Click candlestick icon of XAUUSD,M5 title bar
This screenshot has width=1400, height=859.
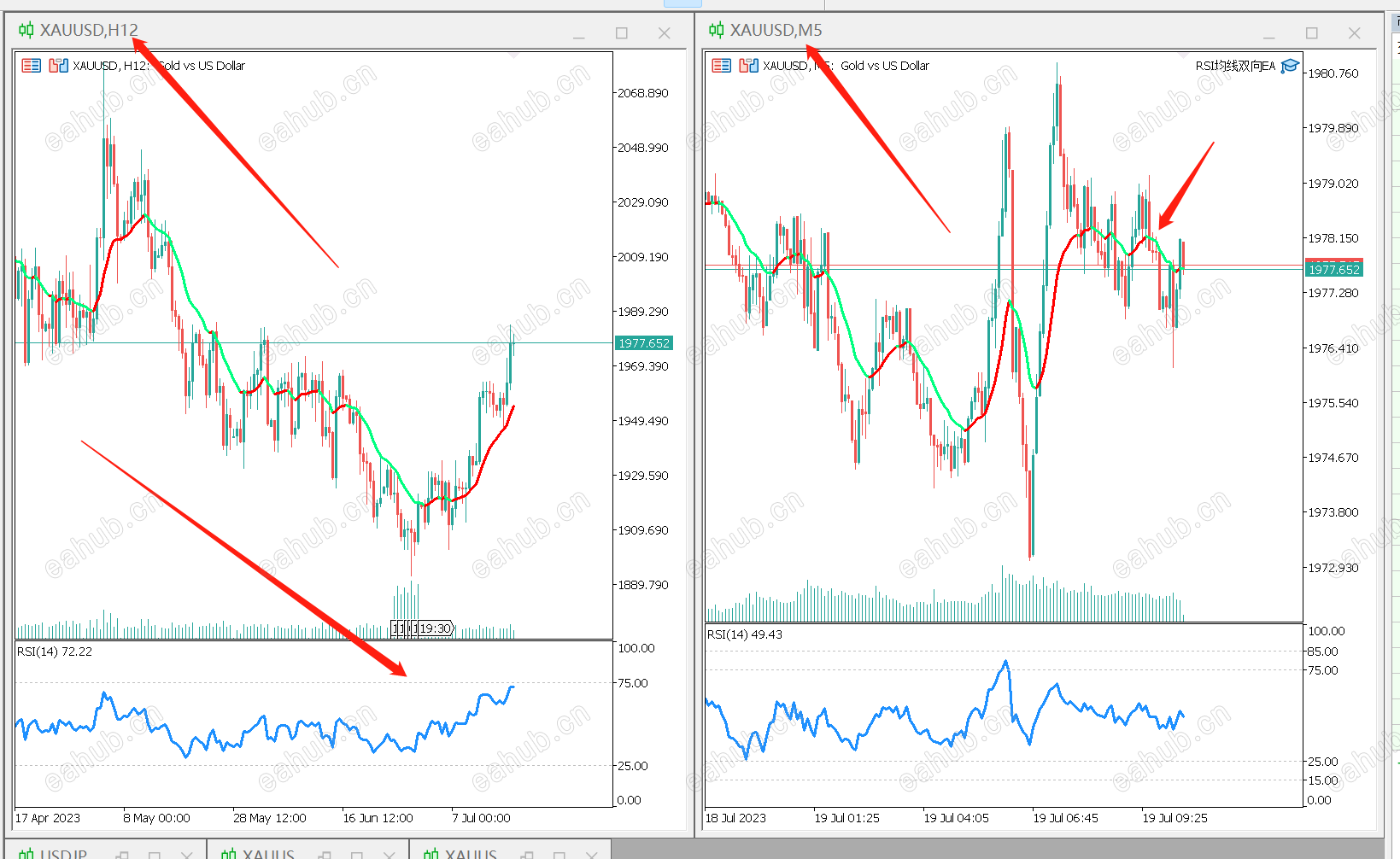717,31
